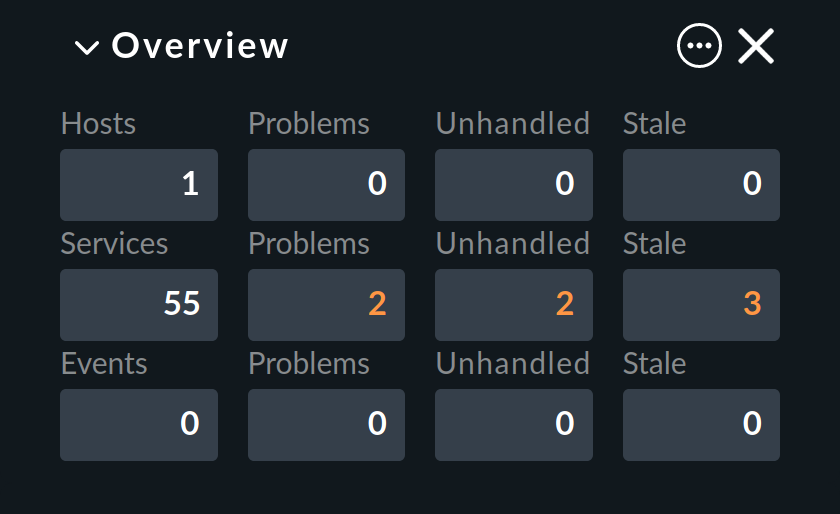Click the Services row label

(114, 244)
